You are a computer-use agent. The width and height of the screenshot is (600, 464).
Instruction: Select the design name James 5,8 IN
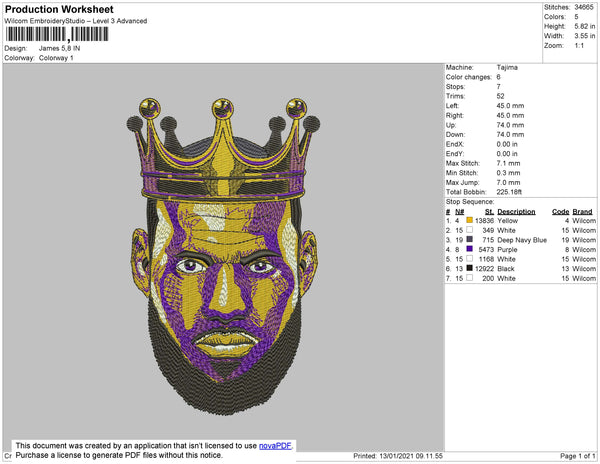tap(59, 48)
